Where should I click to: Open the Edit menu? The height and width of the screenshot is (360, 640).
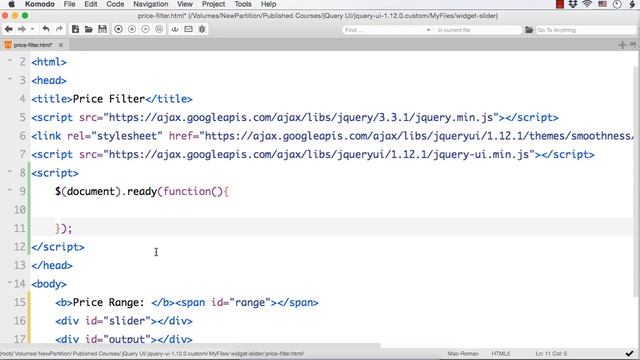91,4
